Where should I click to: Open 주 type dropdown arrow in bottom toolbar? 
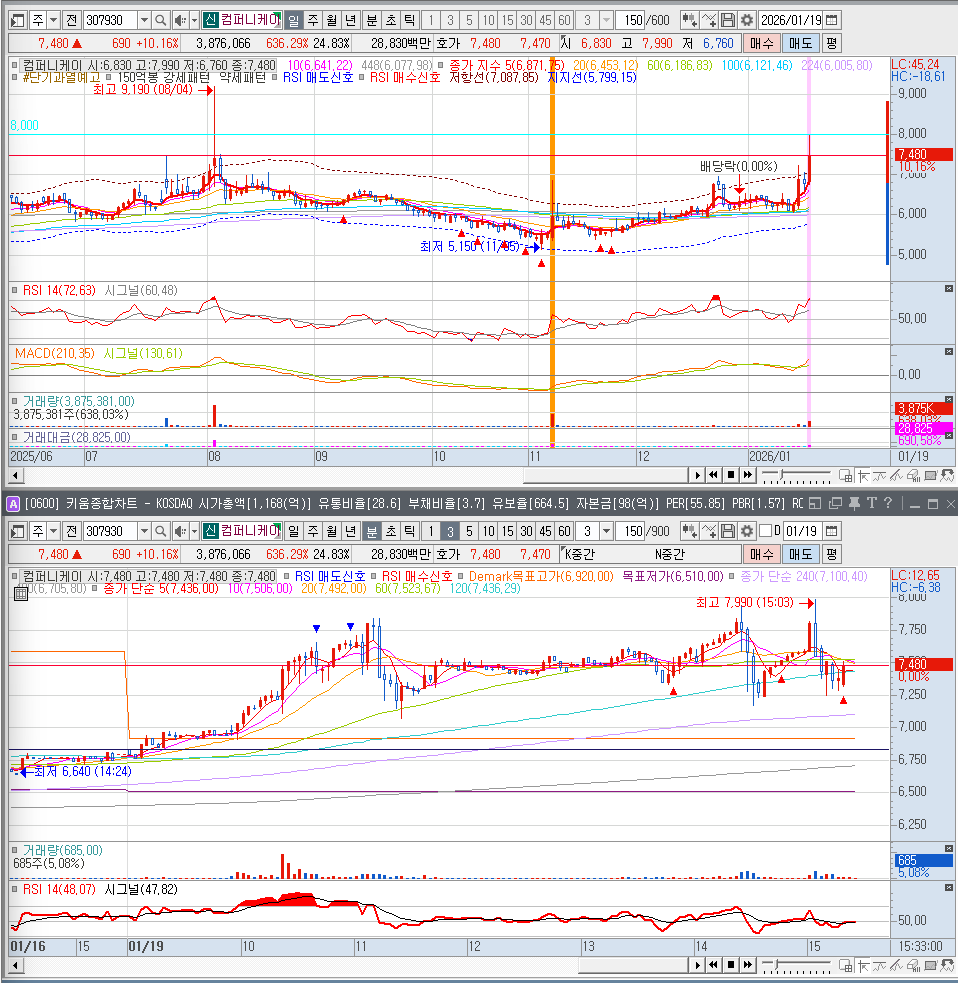(x=53, y=531)
